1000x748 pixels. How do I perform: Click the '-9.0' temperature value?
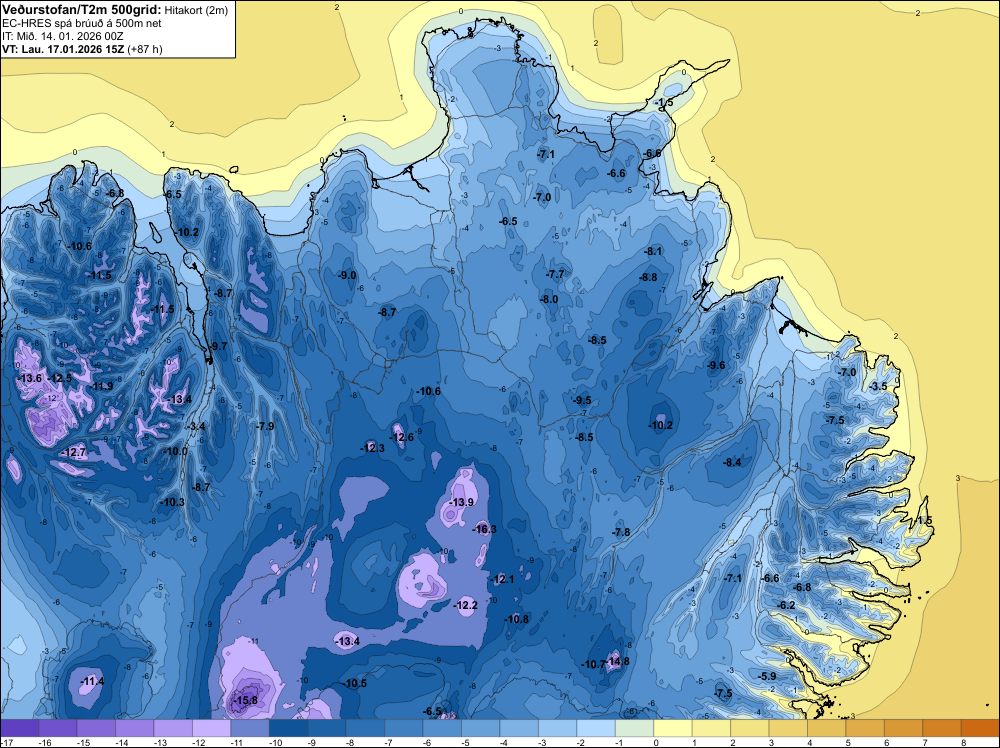pos(347,275)
